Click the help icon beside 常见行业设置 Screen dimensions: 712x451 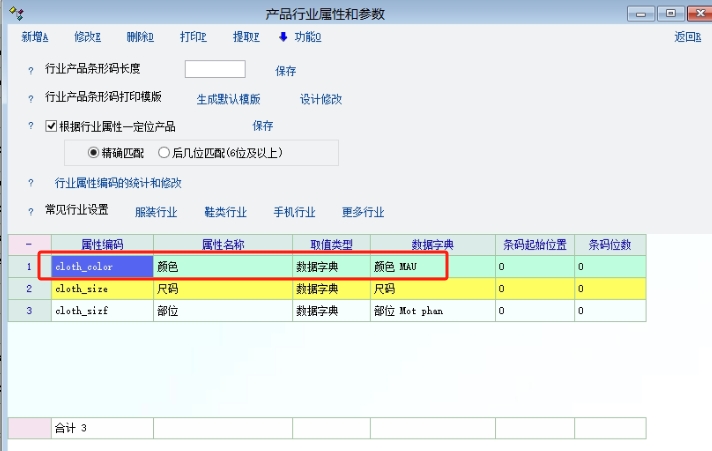pos(31,211)
